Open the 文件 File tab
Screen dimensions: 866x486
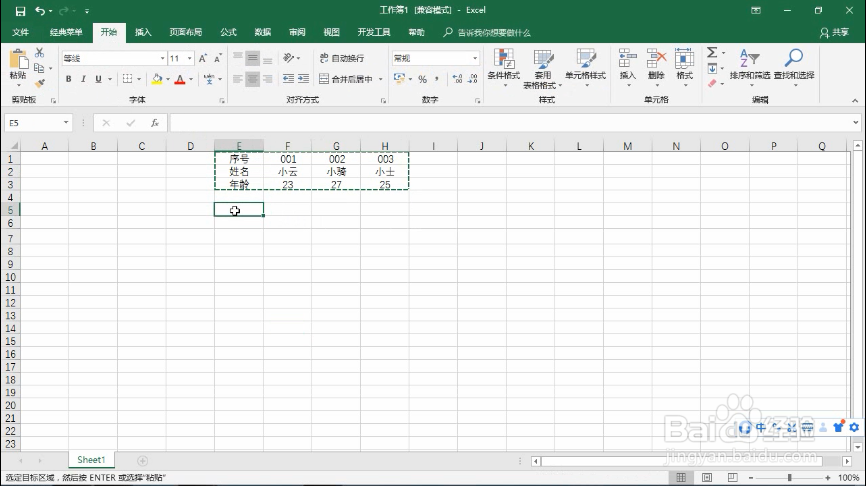[x=20, y=32]
